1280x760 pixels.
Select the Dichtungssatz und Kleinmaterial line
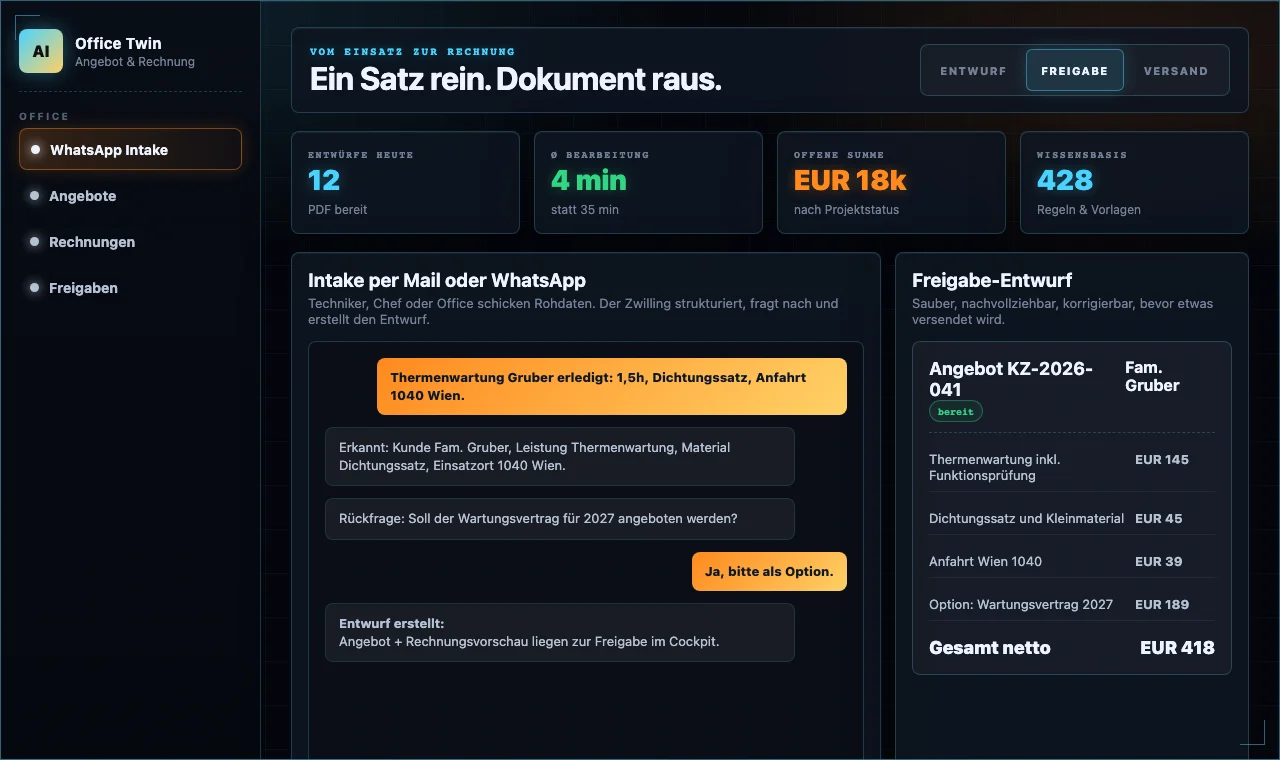tap(1072, 518)
